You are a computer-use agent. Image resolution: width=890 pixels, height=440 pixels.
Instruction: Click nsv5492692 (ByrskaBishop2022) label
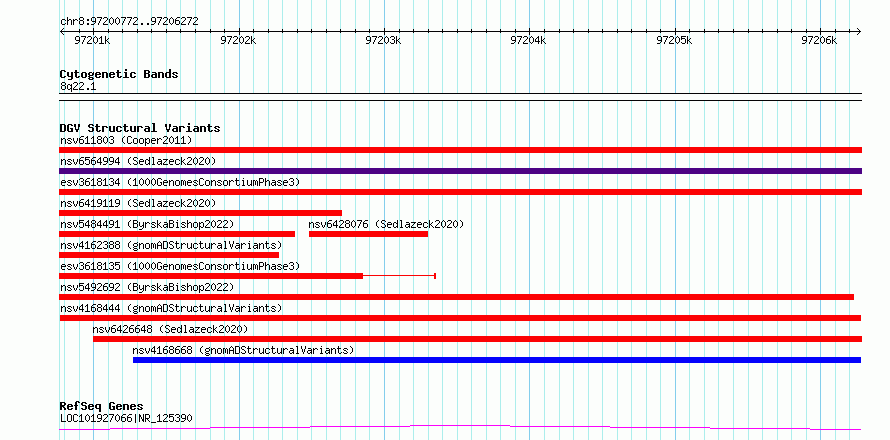146,287
